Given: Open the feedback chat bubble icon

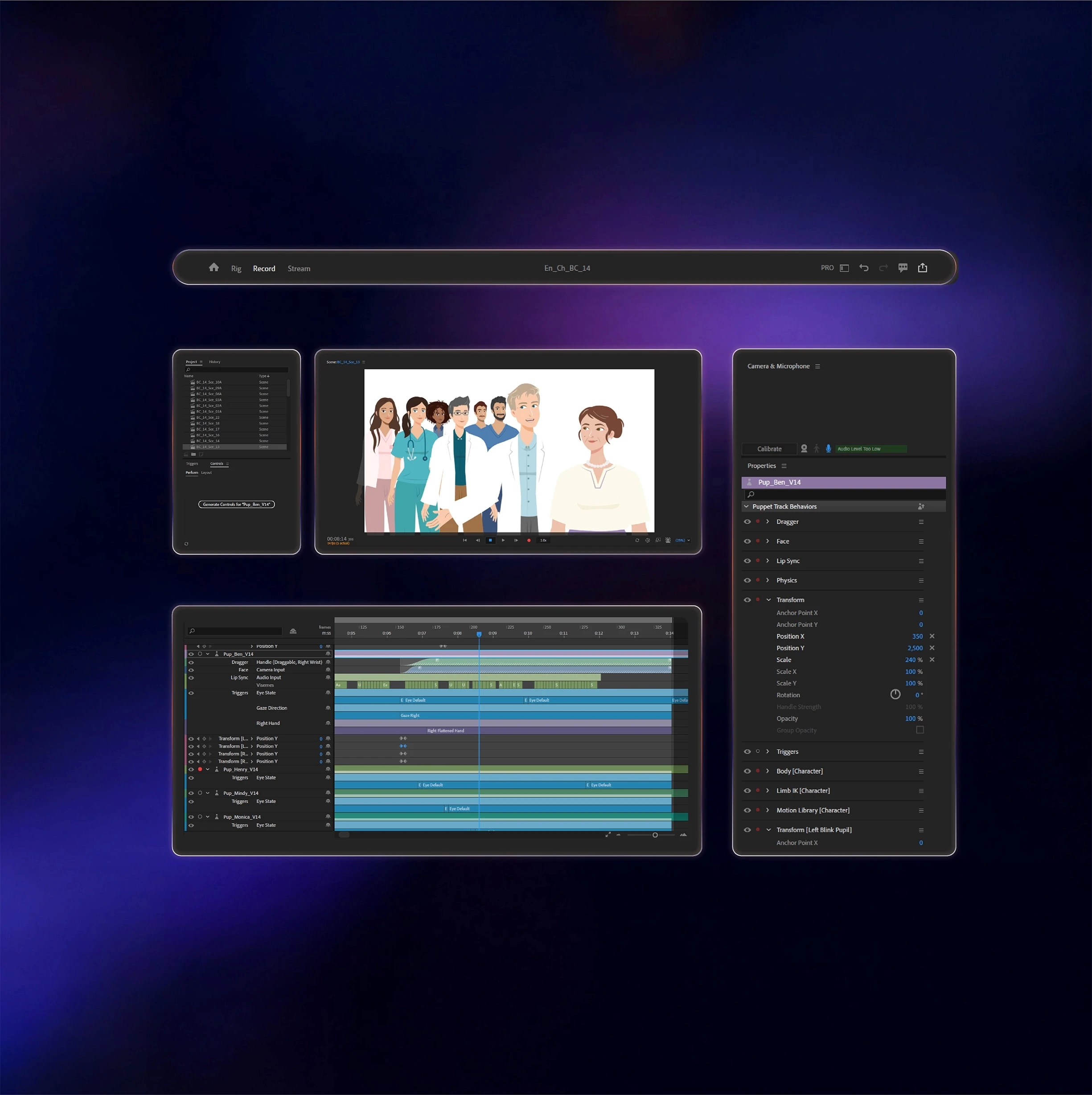Looking at the screenshot, I should pyautogui.click(x=903, y=267).
